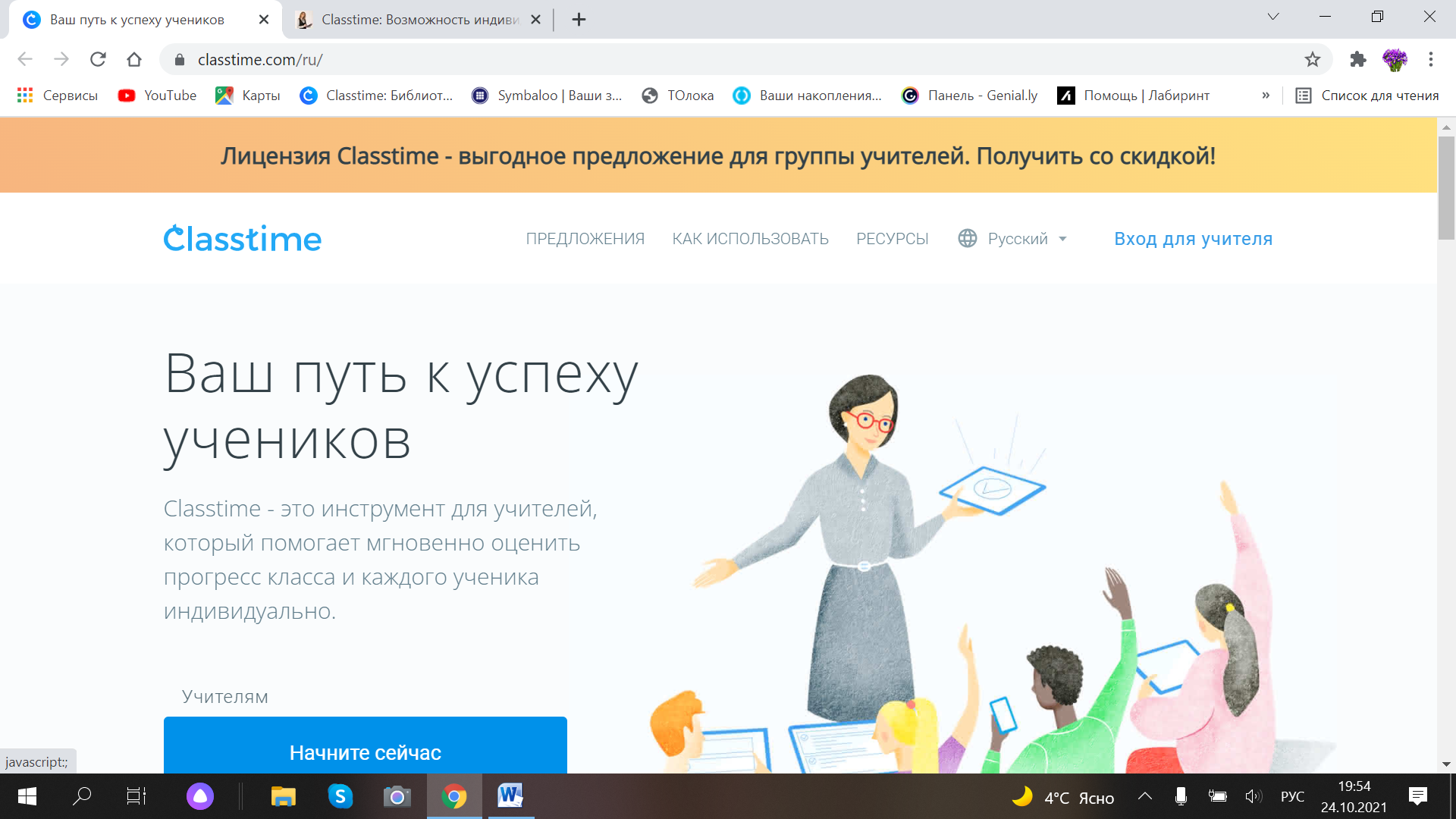This screenshot has width=1456, height=819.
Task: Open File Explorer from the taskbar
Action: pyautogui.click(x=284, y=796)
